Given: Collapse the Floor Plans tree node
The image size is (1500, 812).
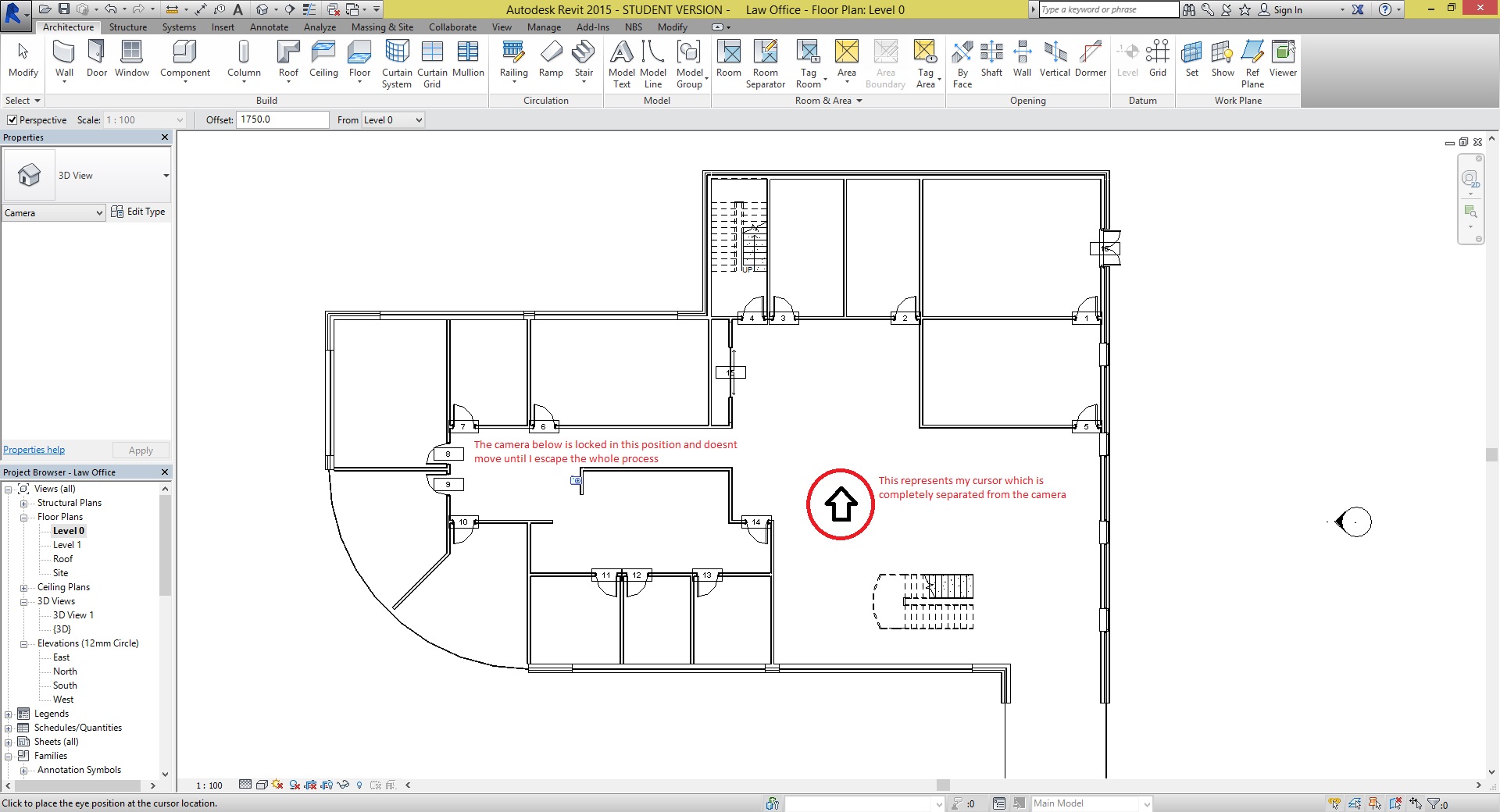Looking at the screenshot, I should tap(24, 518).
